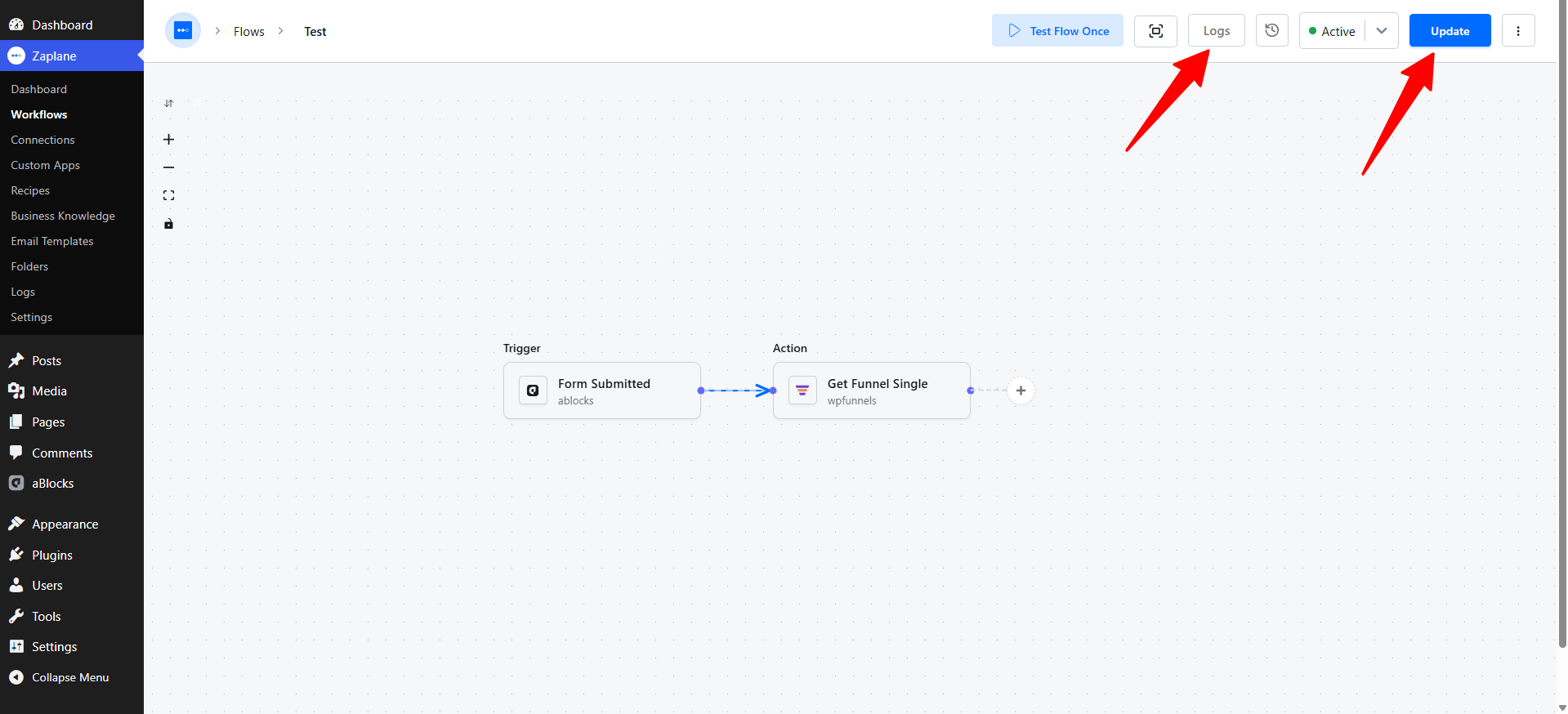
Task: Click the WordPress Settings icon
Action: (16, 646)
